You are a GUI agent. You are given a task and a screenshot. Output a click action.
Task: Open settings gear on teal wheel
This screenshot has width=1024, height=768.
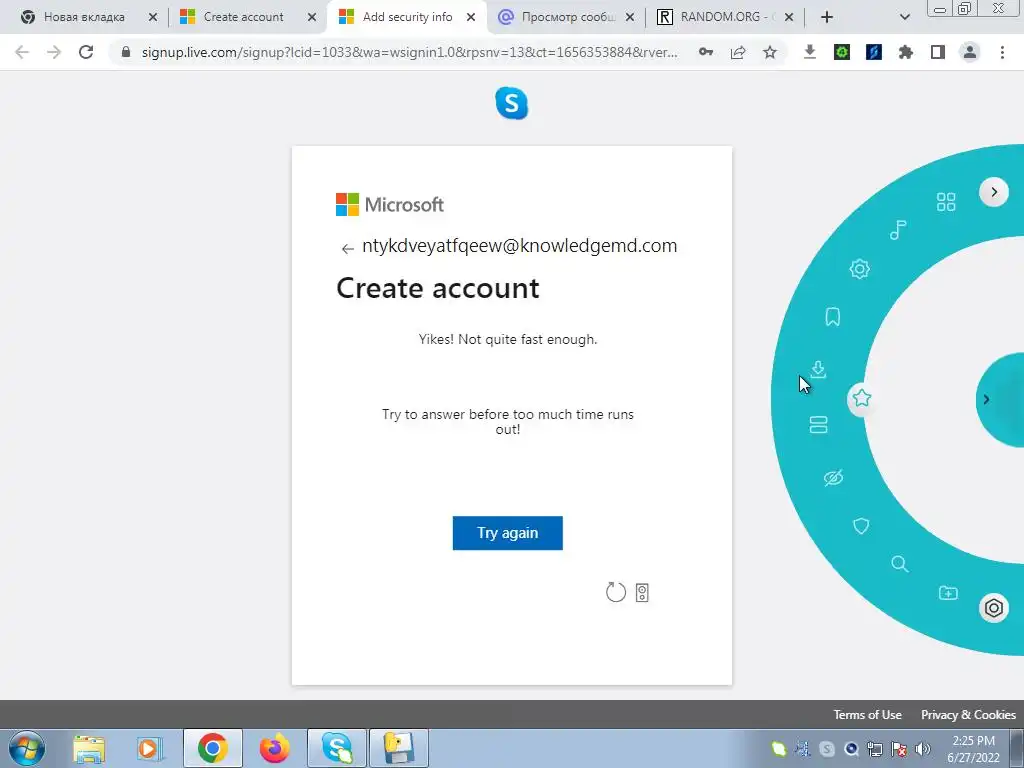[x=859, y=268]
